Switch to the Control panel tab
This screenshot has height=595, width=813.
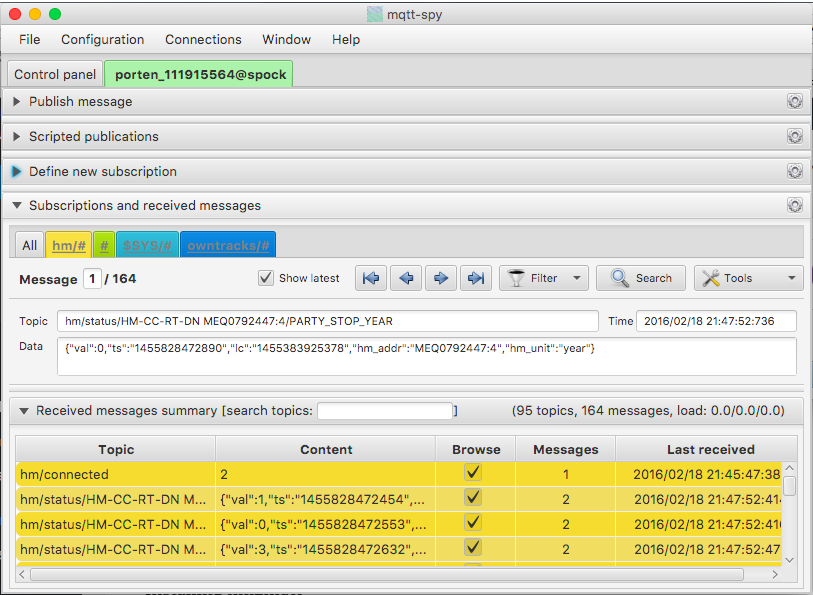(55, 74)
